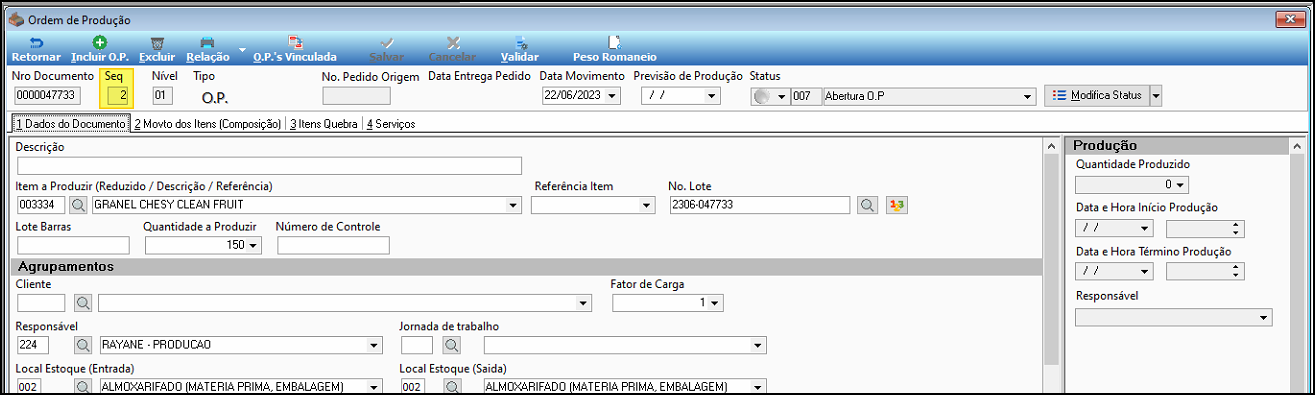Viewport: 1315px width, 395px height.
Task: Expand the Local Estoque (Entrada) dropdown
Action: (x=374, y=387)
